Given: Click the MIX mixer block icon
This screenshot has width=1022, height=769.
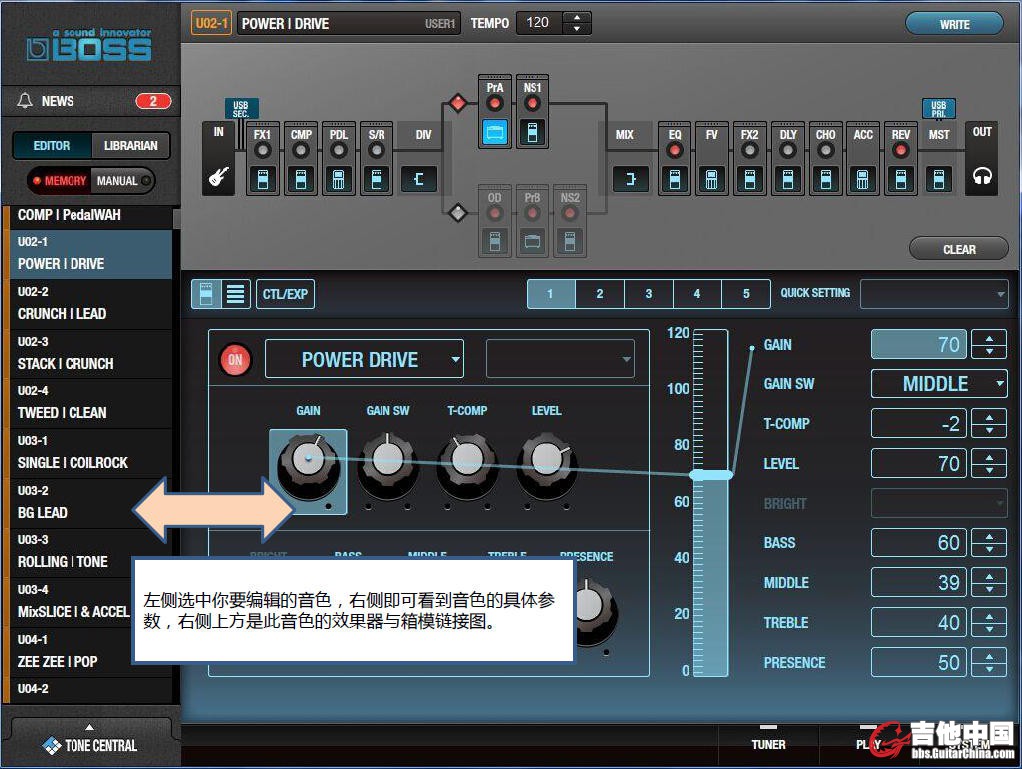Looking at the screenshot, I should [x=630, y=179].
